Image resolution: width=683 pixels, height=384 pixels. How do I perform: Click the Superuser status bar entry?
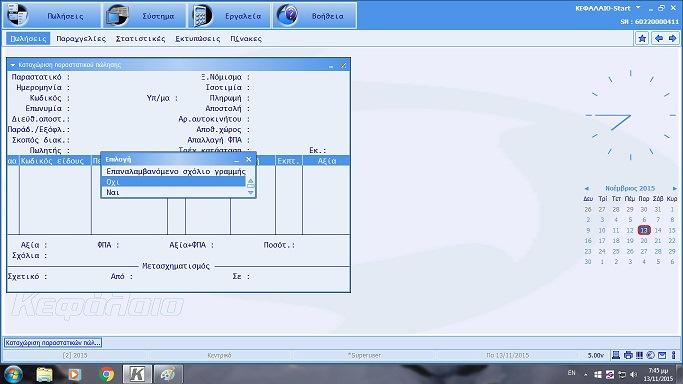(x=365, y=355)
